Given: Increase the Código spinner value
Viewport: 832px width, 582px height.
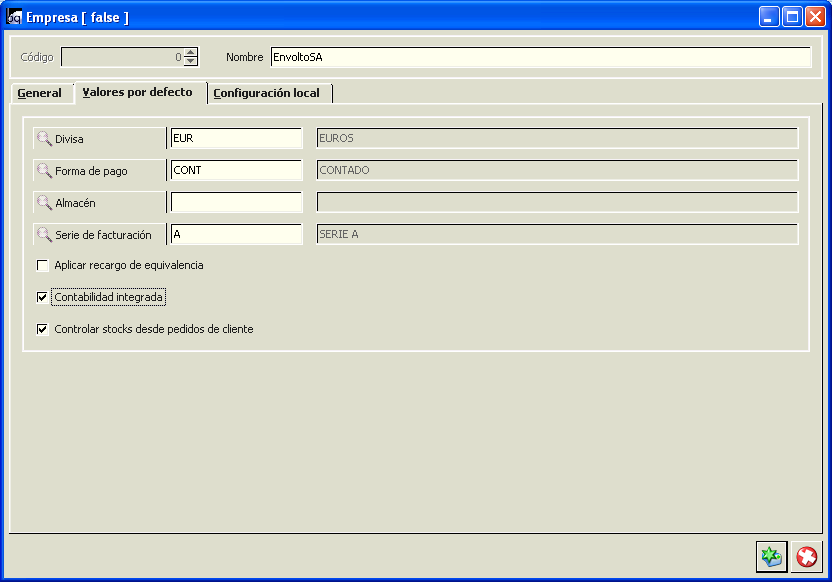Looking at the screenshot, I should click(x=191, y=52).
